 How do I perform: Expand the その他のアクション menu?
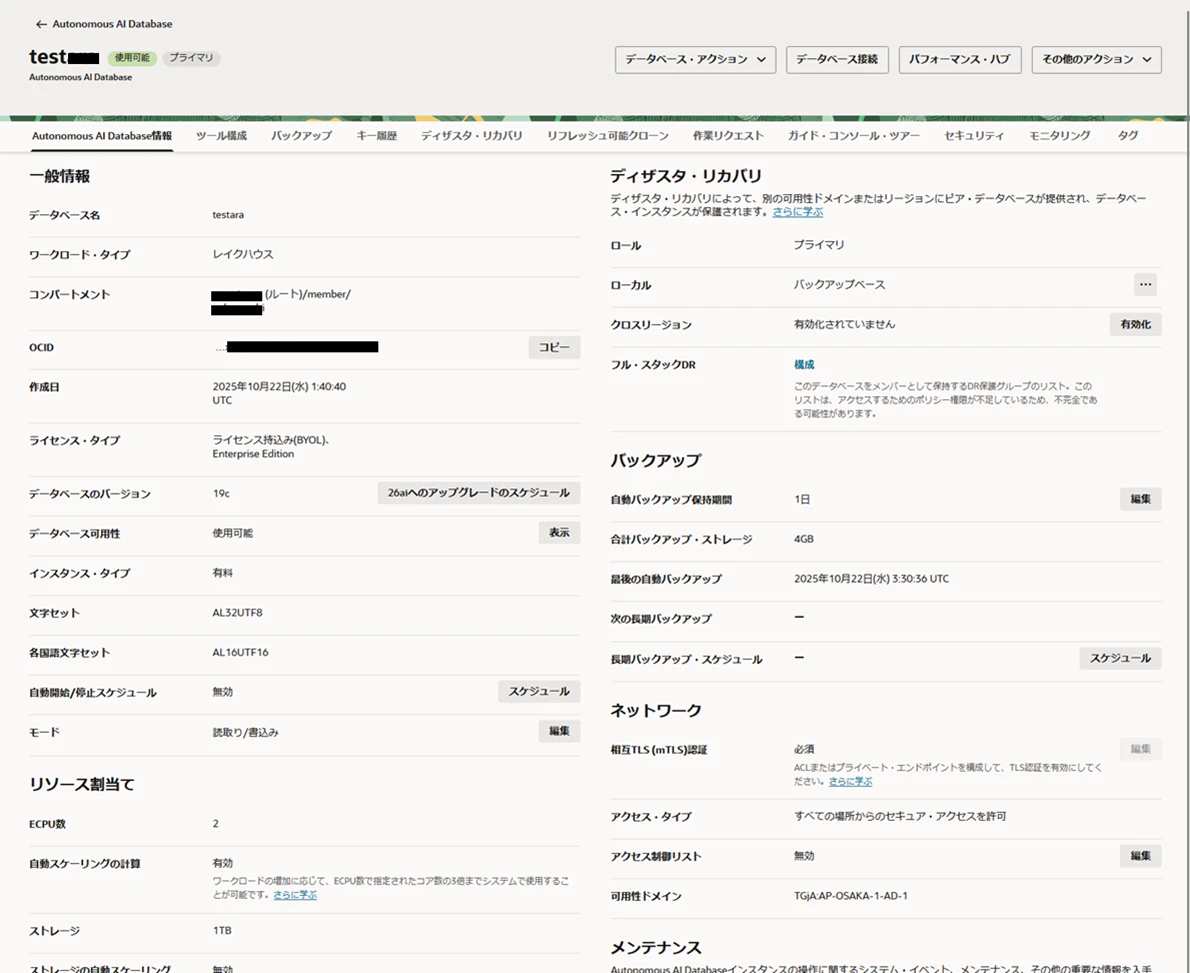click(x=1096, y=59)
